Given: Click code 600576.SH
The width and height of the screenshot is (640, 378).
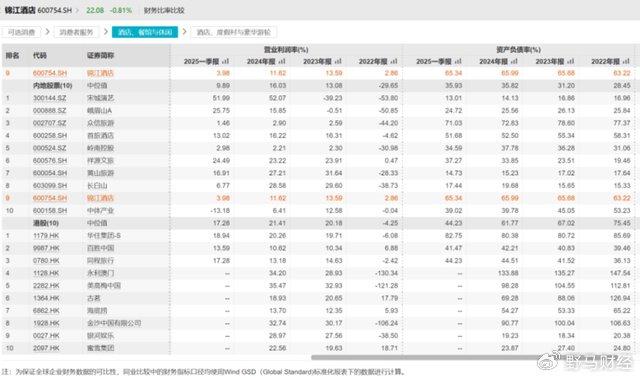Looking at the screenshot, I should coord(50,161).
